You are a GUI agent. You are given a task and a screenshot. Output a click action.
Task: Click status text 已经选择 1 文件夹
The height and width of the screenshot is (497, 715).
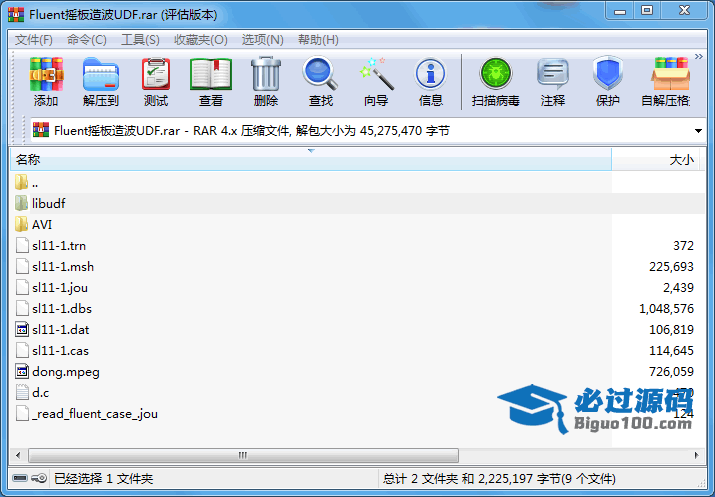tap(104, 478)
